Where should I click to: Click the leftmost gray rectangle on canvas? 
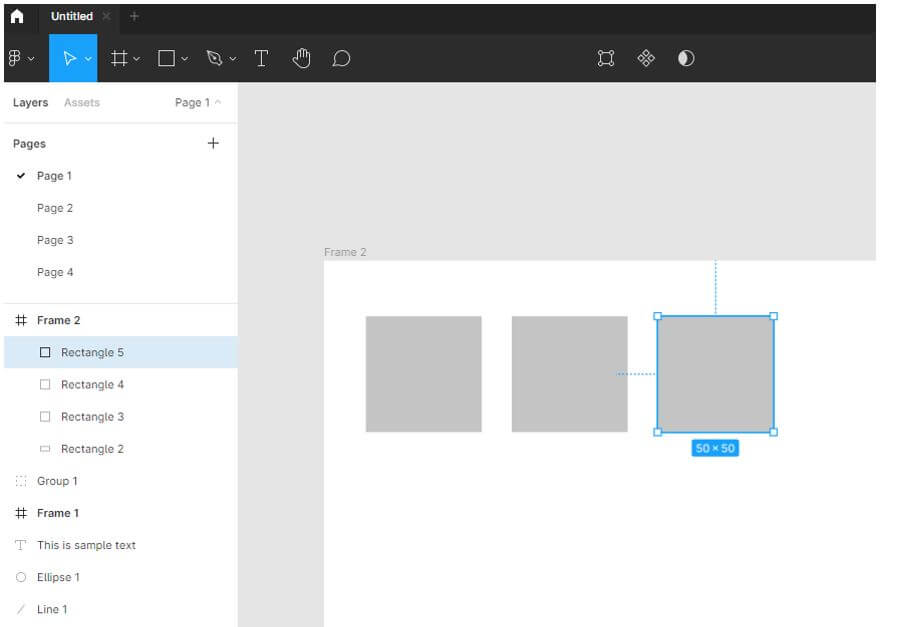point(424,374)
